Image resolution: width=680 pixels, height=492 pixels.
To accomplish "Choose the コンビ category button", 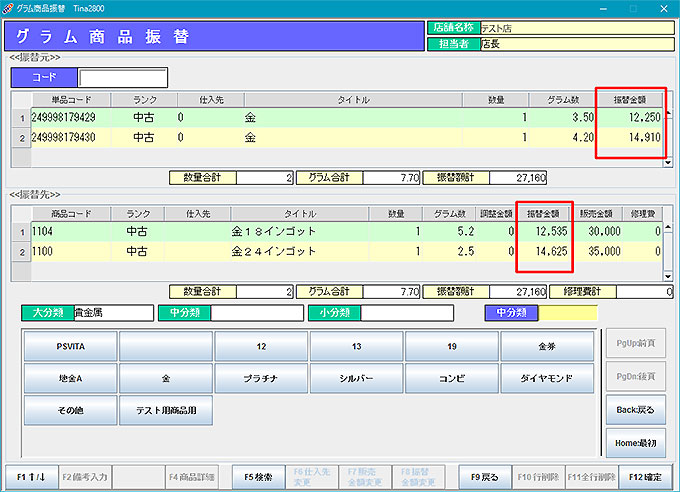I will (452, 378).
